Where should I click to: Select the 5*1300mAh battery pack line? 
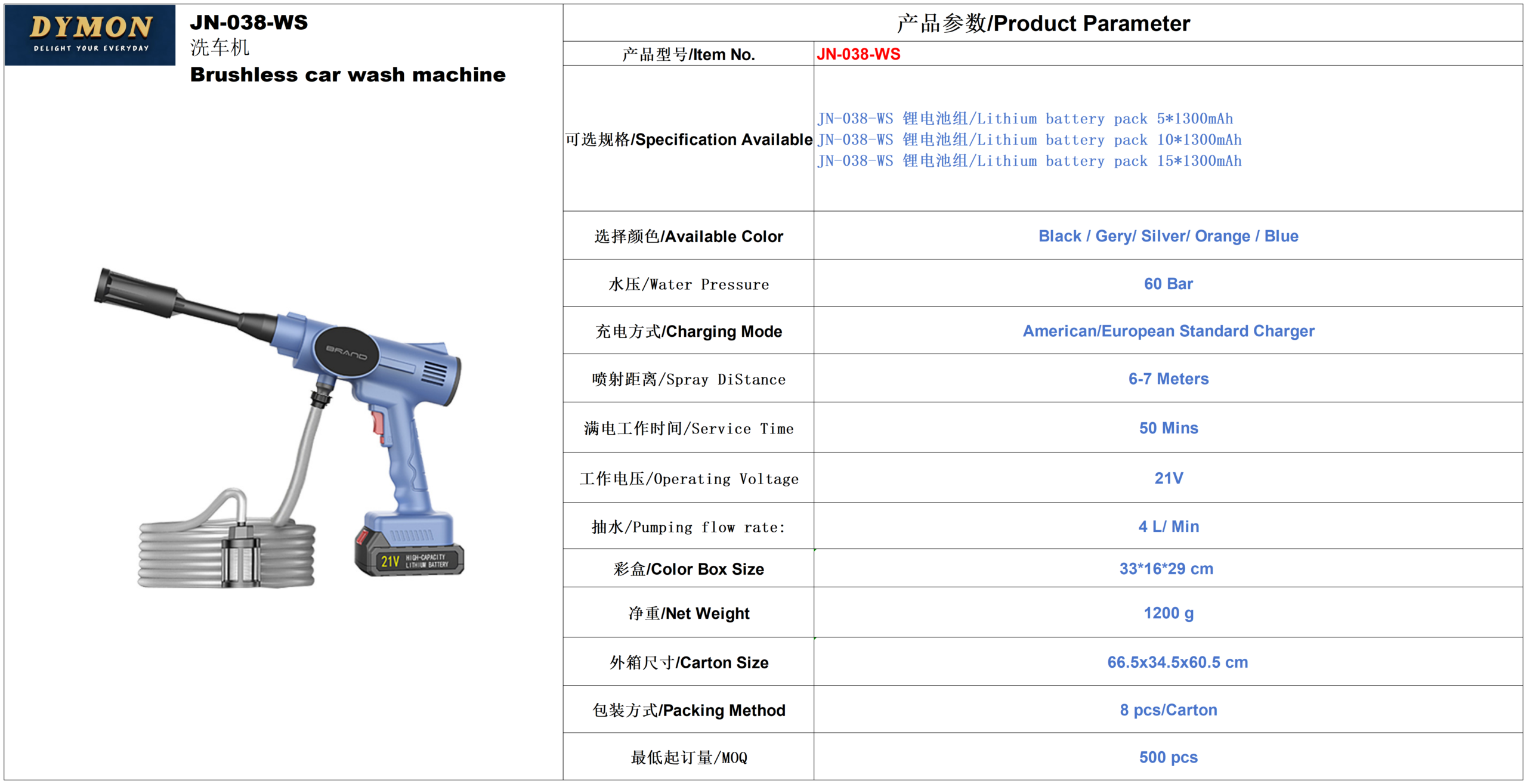(x=1025, y=119)
